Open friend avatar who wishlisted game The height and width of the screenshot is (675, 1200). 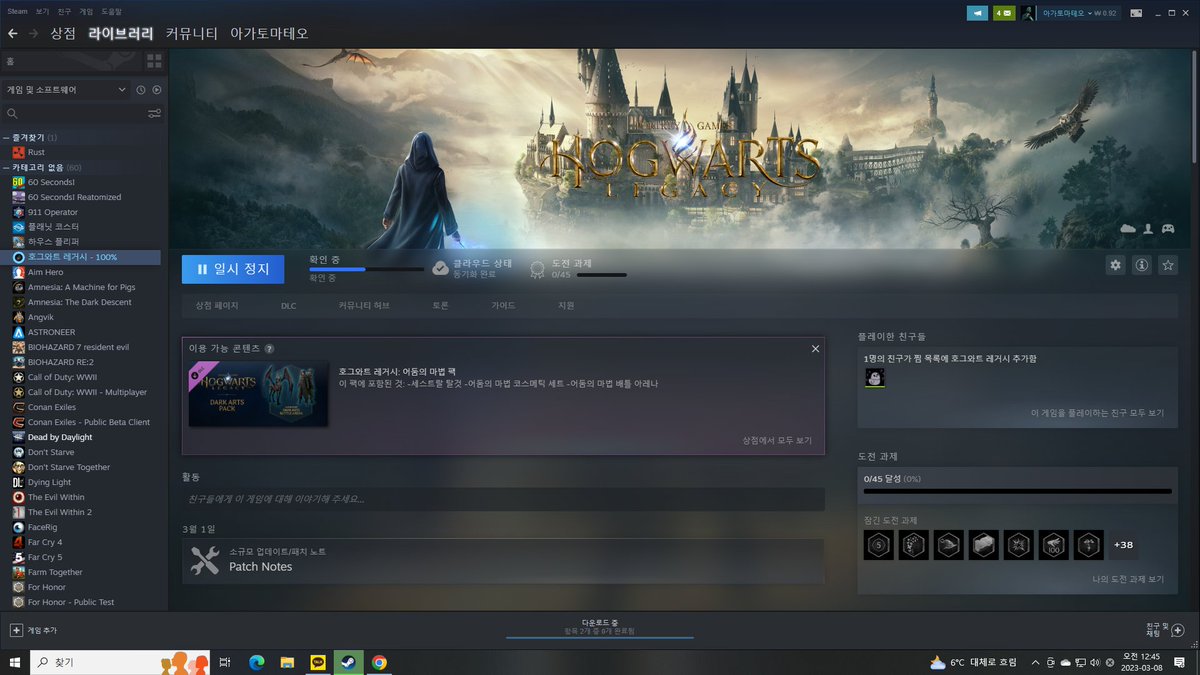[874, 378]
